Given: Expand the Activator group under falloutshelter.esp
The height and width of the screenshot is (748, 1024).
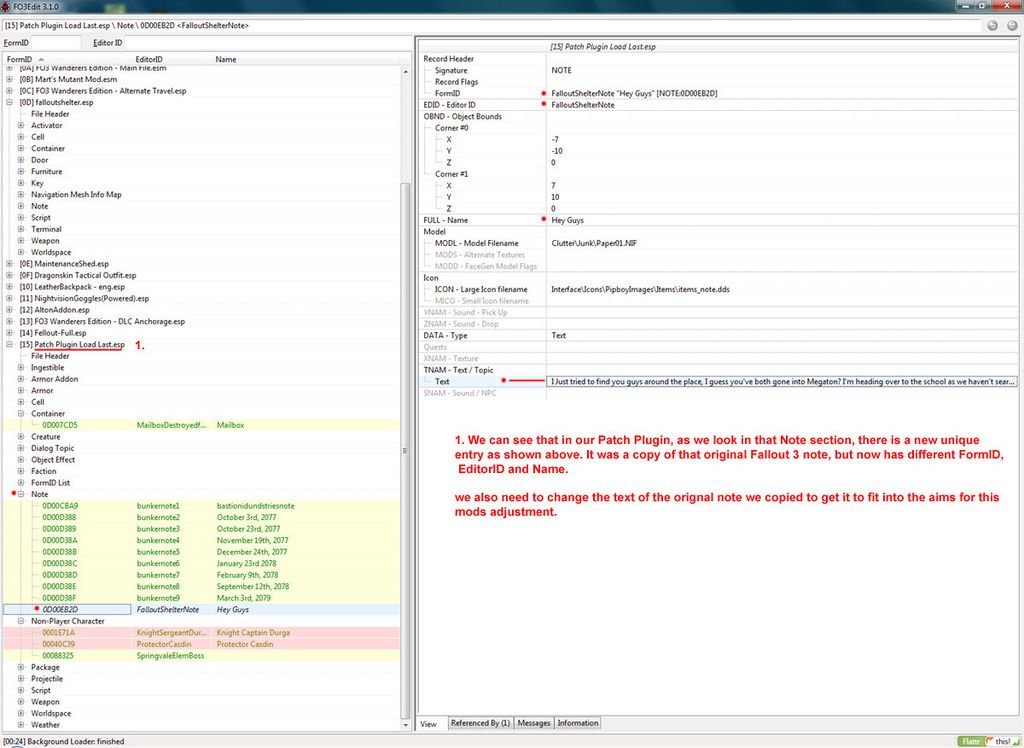Looking at the screenshot, I should (21, 125).
